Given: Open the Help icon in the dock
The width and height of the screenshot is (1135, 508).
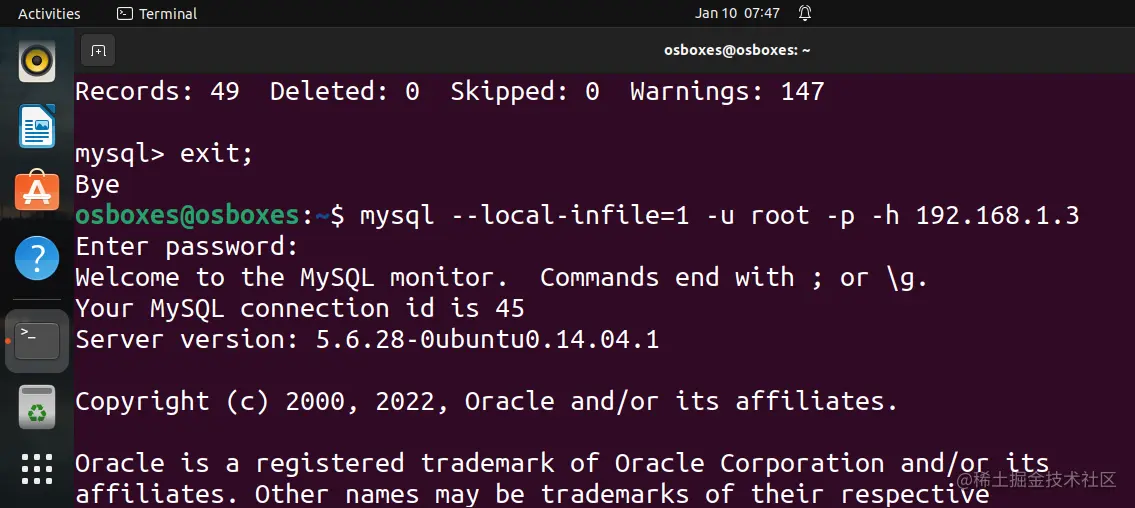Looking at the screenshot, I should click(x=37, y=258).
